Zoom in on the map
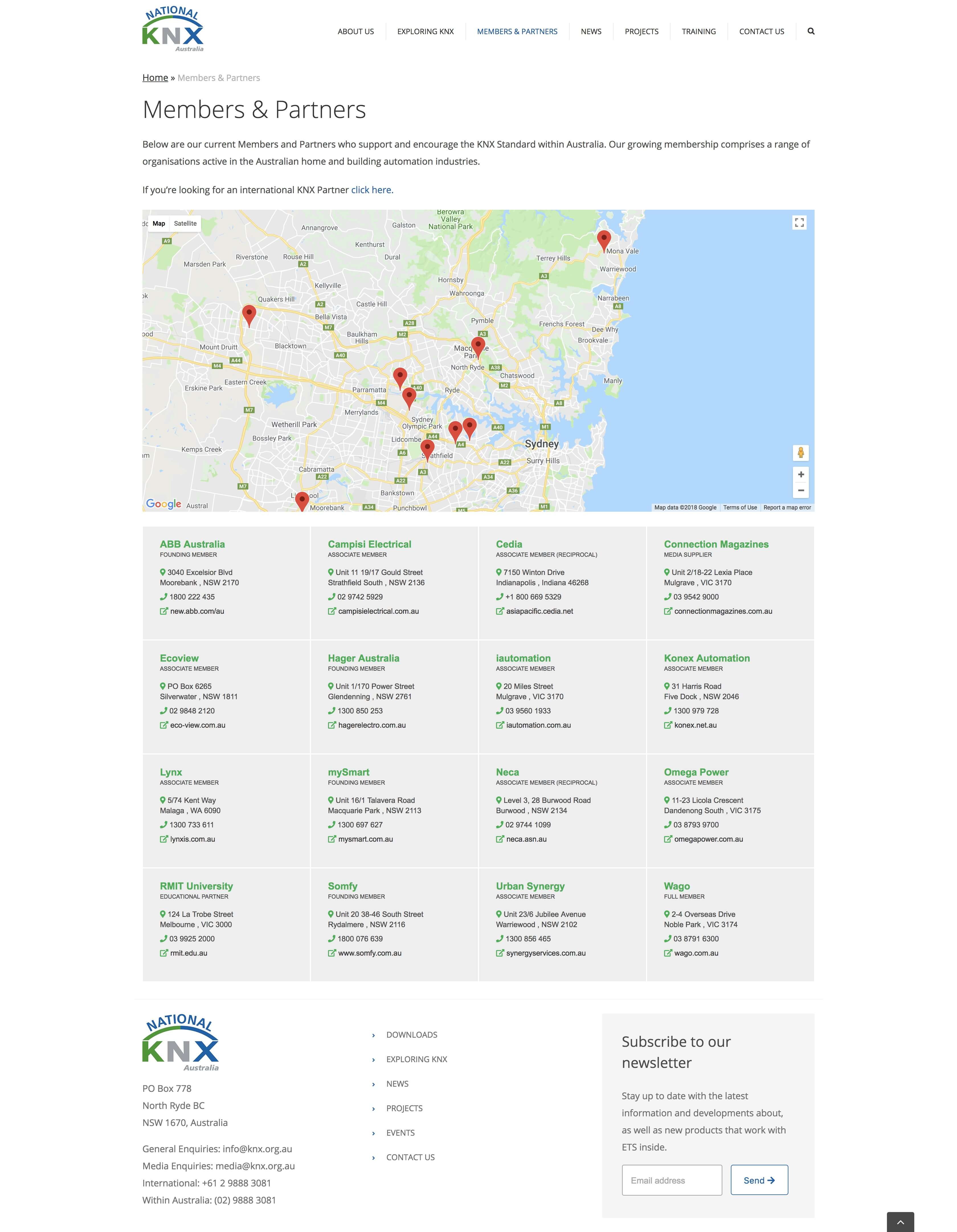The width and height of the screenshot is (957, 1232). (x=800, y=474)
